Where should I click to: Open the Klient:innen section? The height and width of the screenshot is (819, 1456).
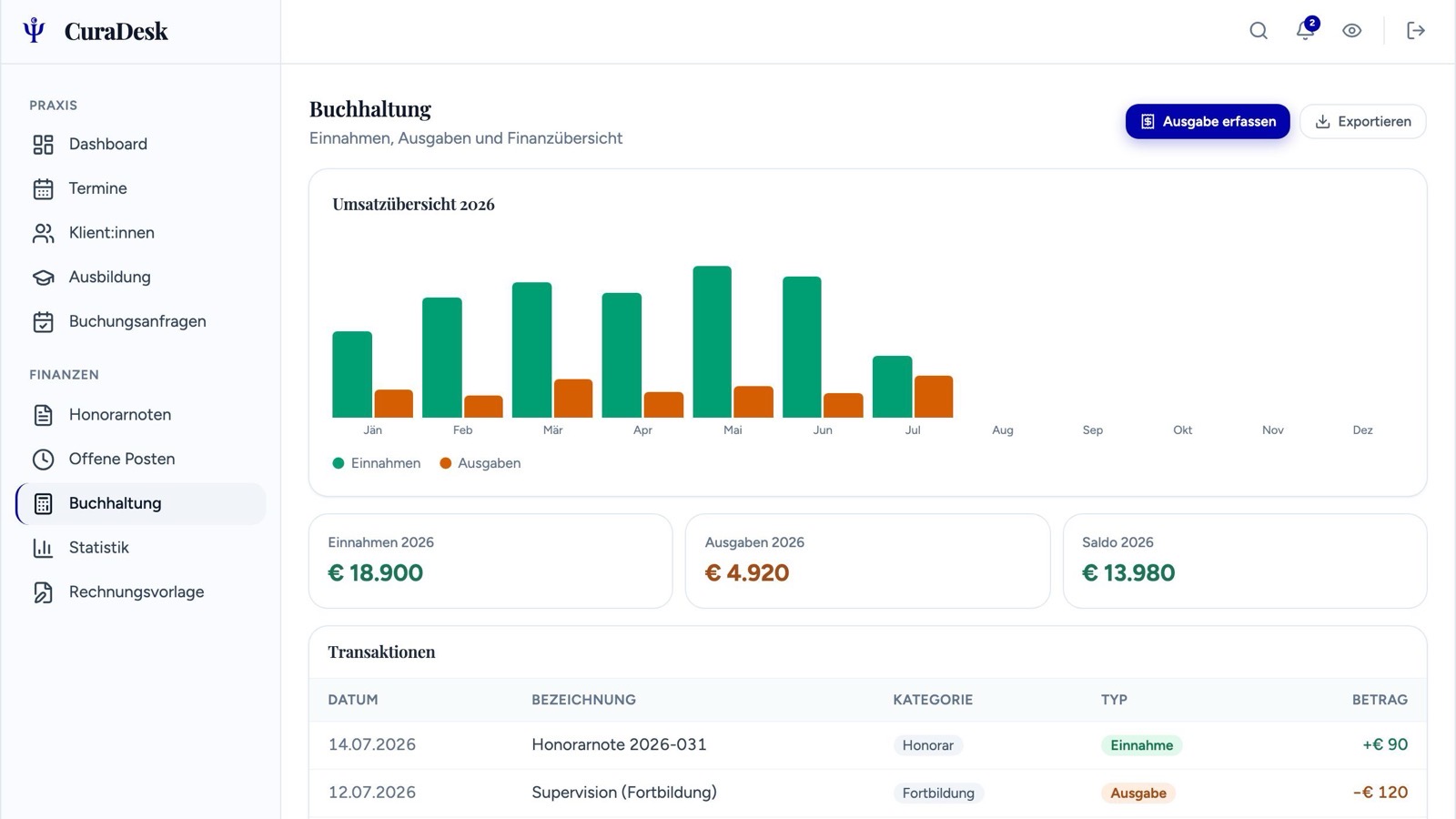tap(141, 233)
